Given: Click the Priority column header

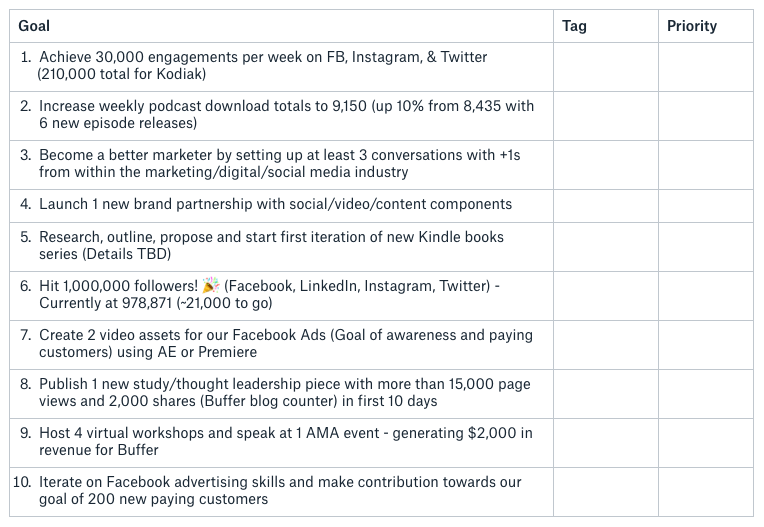Looking at the screenshot, I should pos(691,26).
